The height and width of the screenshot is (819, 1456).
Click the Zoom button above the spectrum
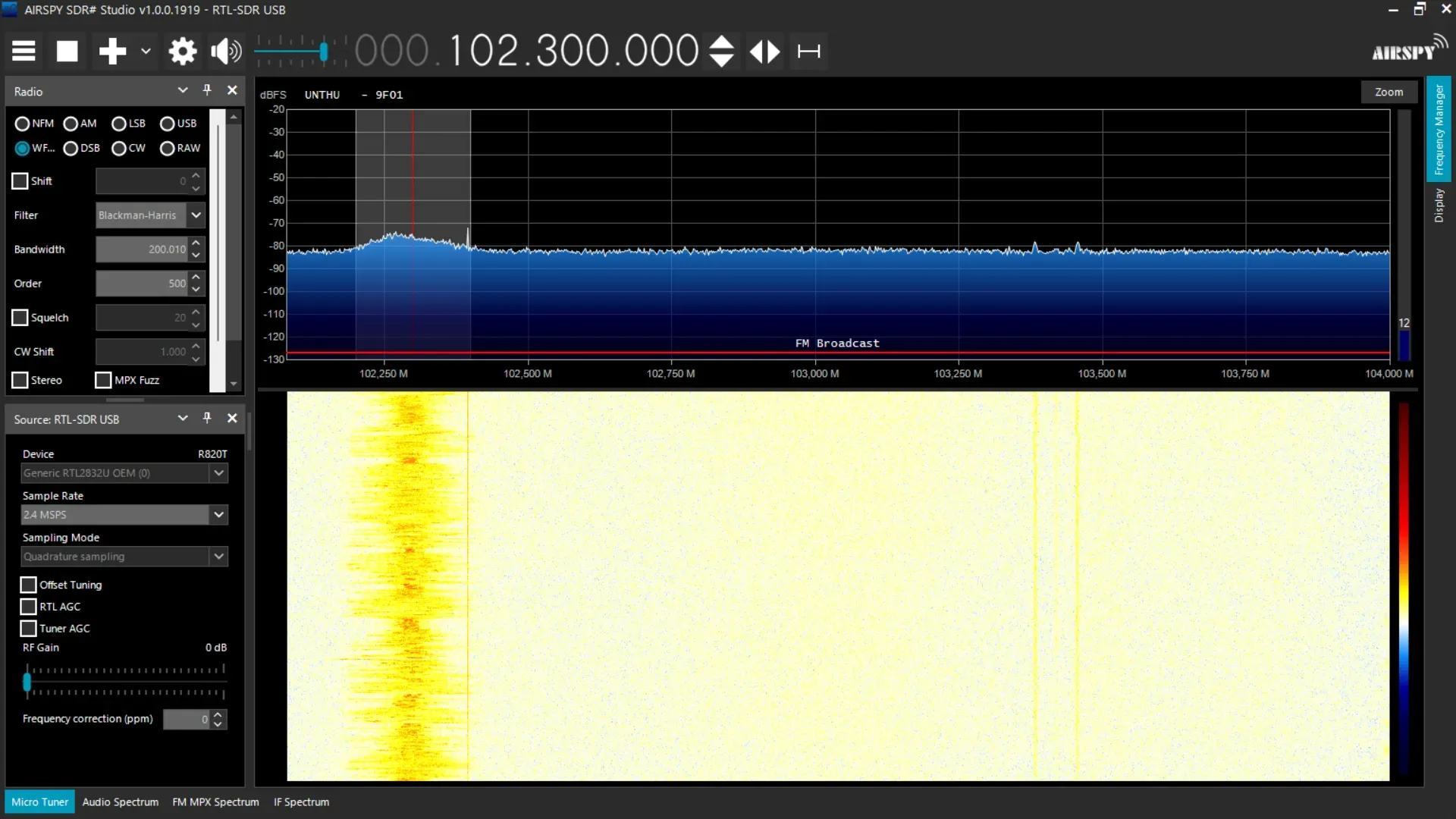tap(1389, 91)
